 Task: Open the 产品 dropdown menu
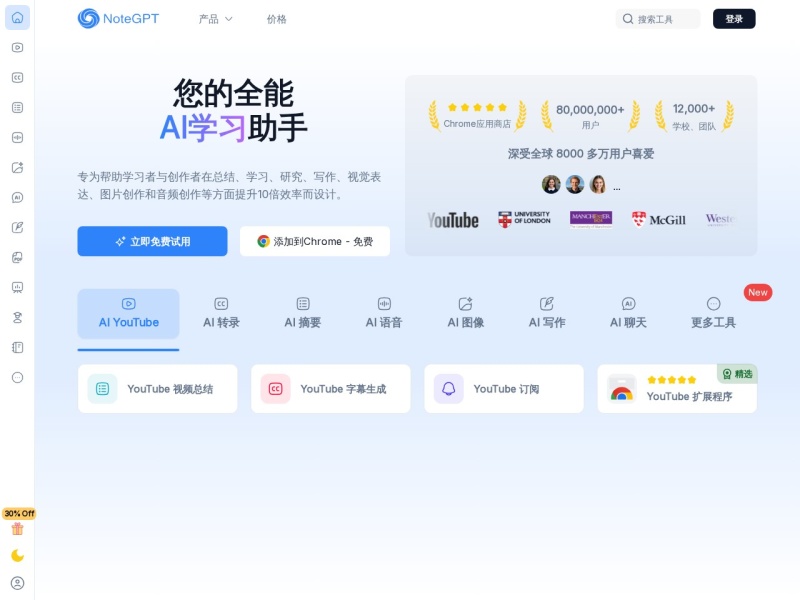[214, 18]
